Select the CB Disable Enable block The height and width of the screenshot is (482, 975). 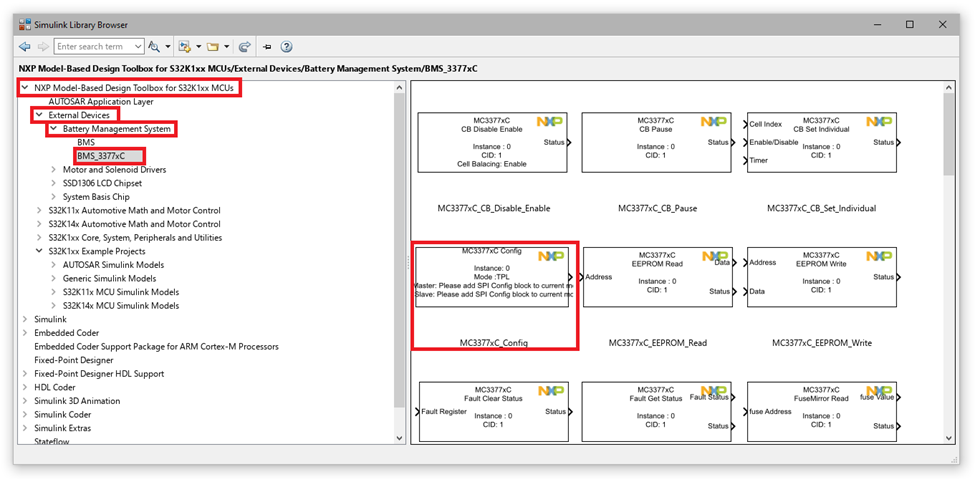[492, 142]
